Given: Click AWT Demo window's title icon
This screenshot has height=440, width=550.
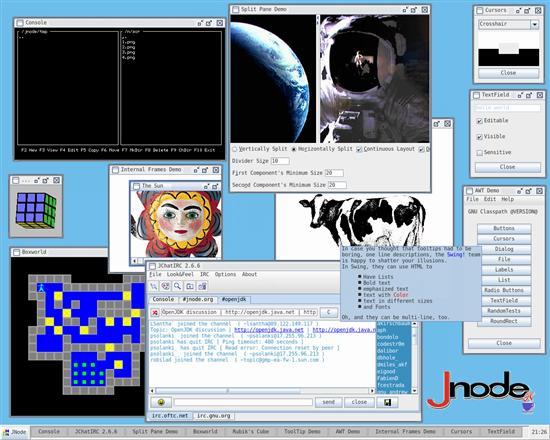Looking at the screenshot, I should tap(469, 191).
